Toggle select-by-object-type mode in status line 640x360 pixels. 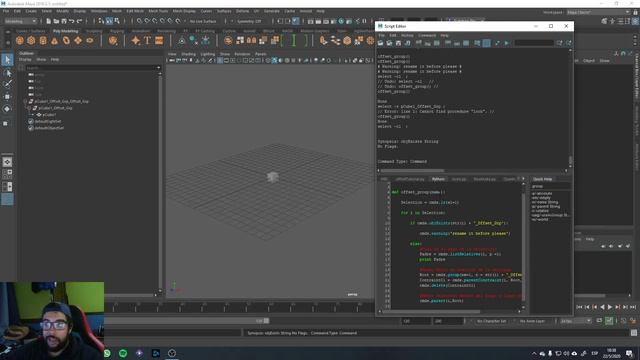point(109,21)
